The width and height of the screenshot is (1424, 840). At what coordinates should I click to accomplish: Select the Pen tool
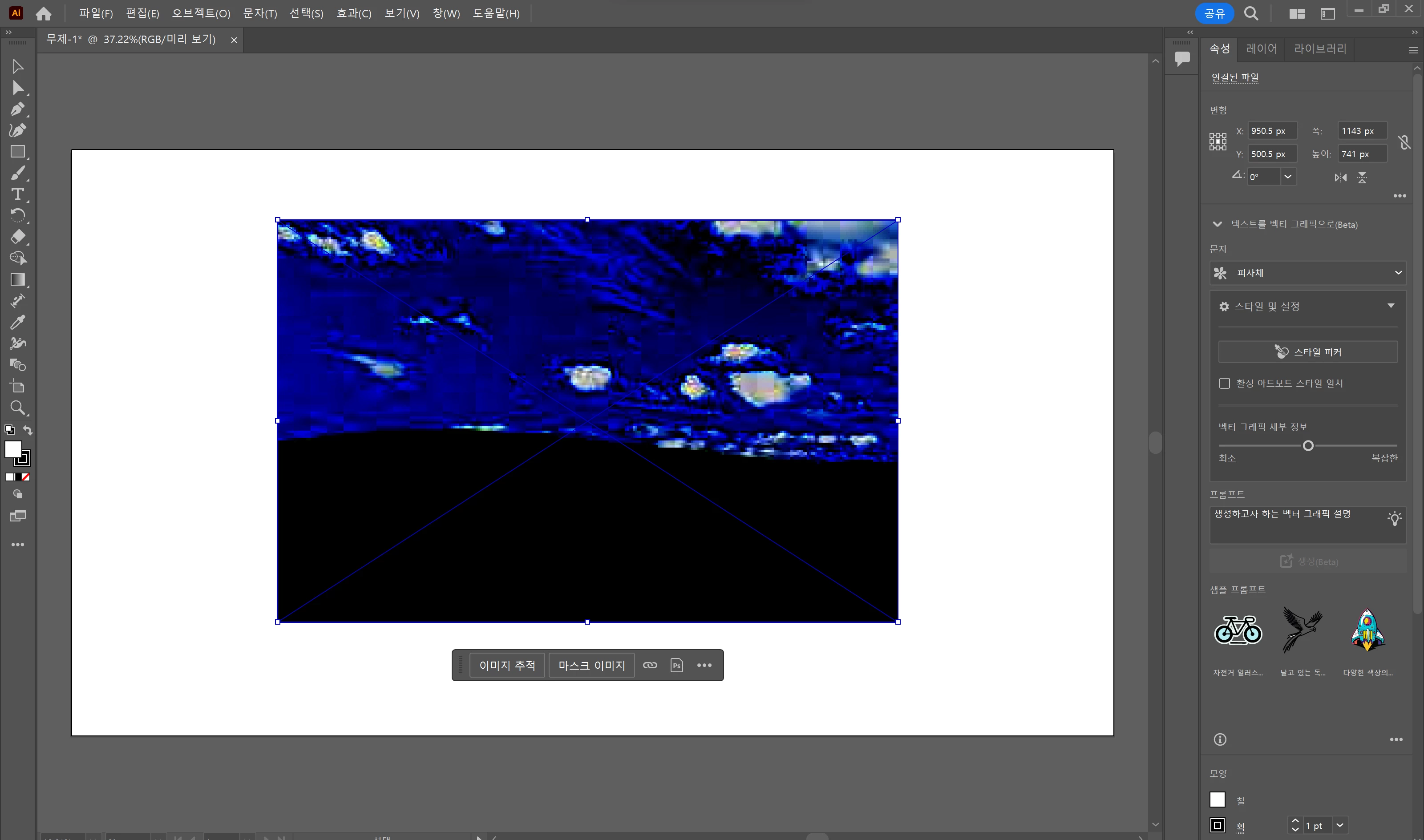click(x=17, y=109)
